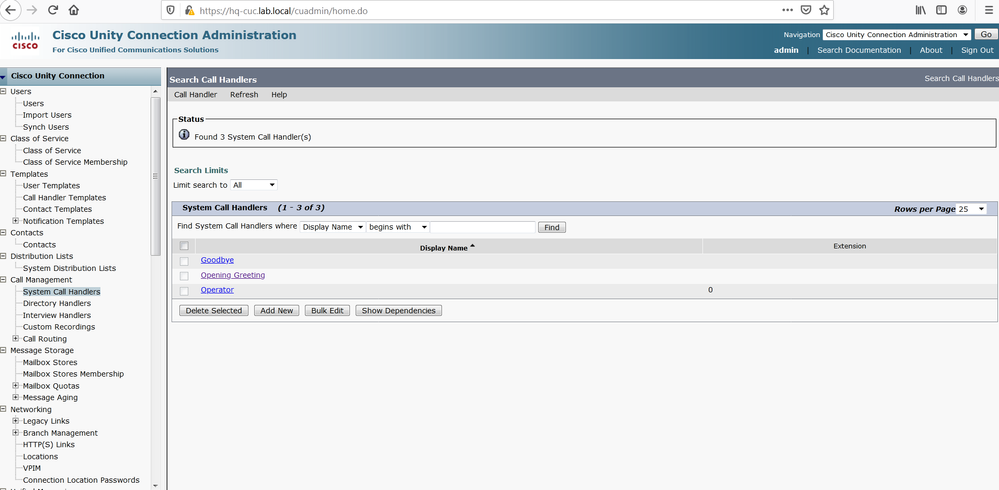Screen dimensions: 999x490
Task: Expand the Notification Templates node
Action: click(x=16, y=221)
